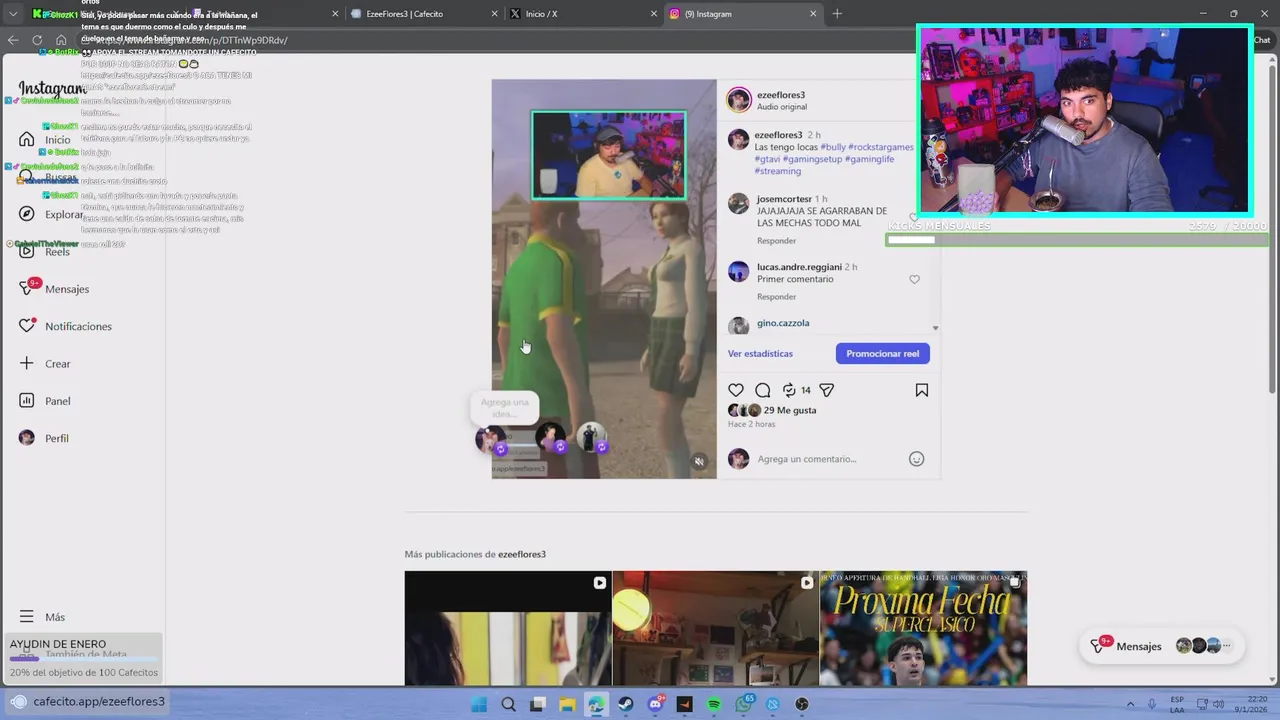
Task: Like the post with heart icon
Action: coord(736,390)
